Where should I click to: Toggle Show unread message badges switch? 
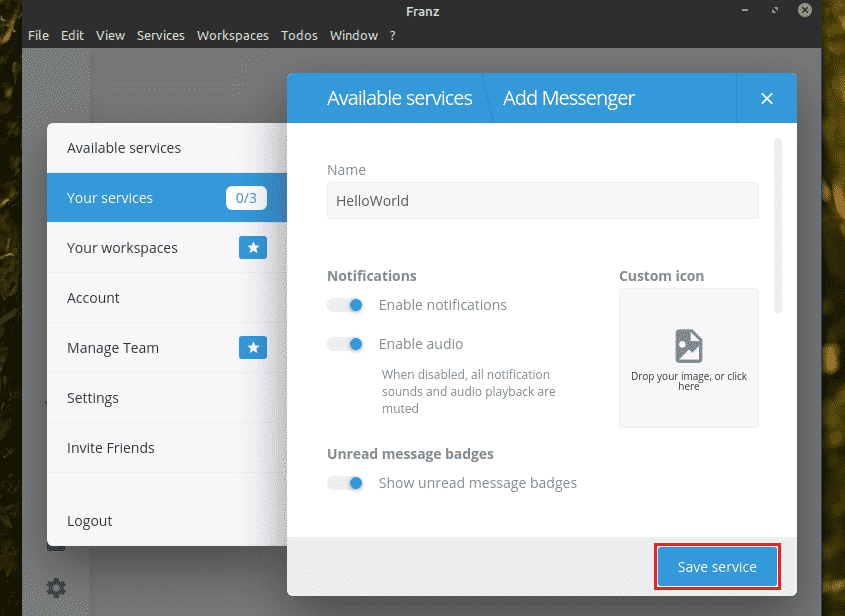(346, 483)
